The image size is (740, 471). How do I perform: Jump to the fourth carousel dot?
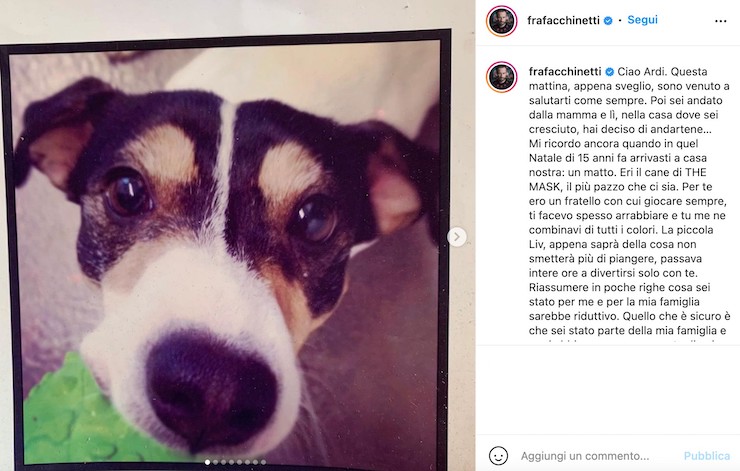coord(231,463)
